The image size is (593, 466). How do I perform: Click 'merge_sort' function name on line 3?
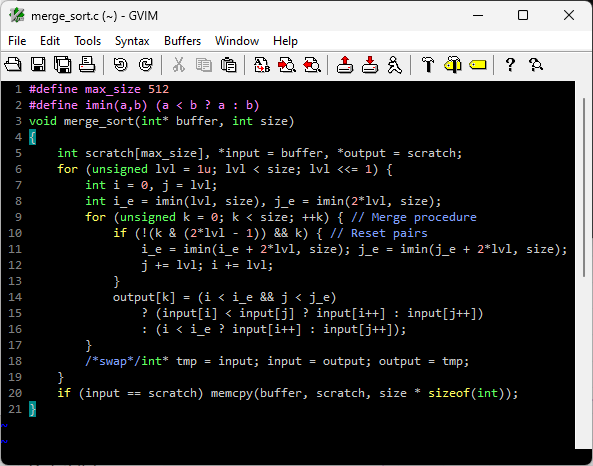(x=99, y=121)
